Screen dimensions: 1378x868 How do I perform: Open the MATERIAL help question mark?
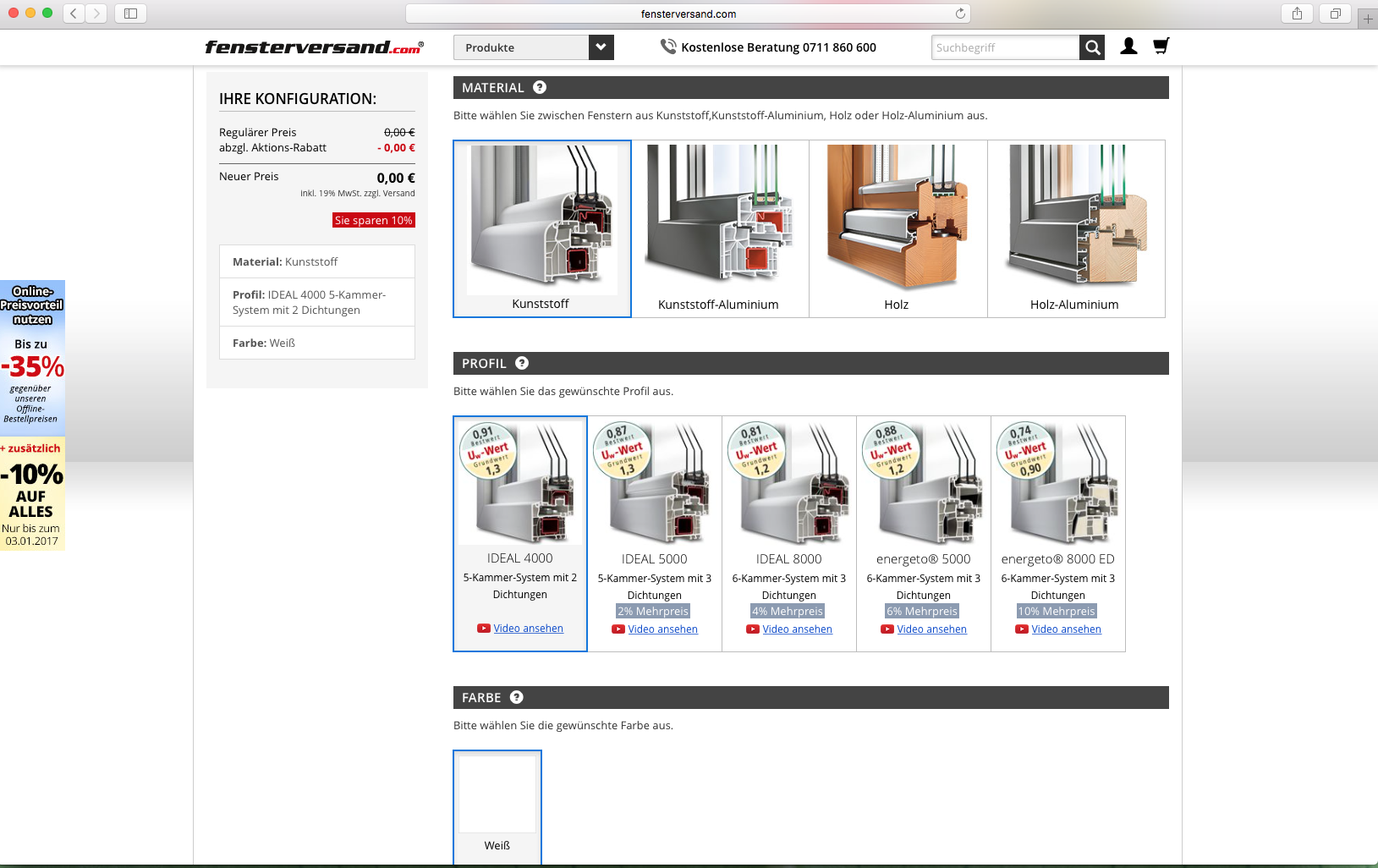pos(540,87)
